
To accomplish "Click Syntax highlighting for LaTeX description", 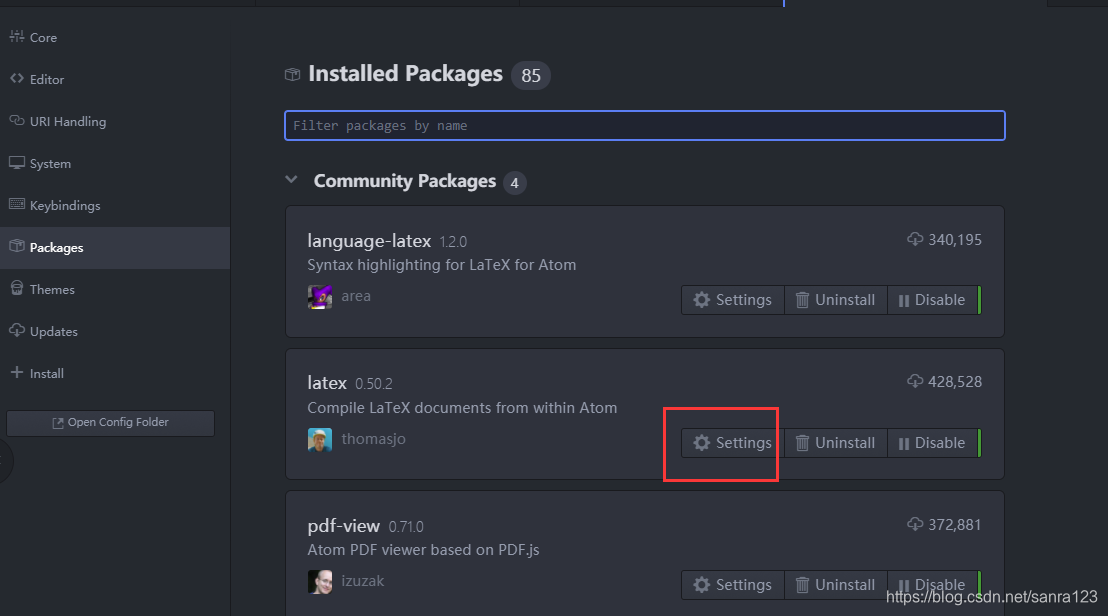I will (442, 265).
